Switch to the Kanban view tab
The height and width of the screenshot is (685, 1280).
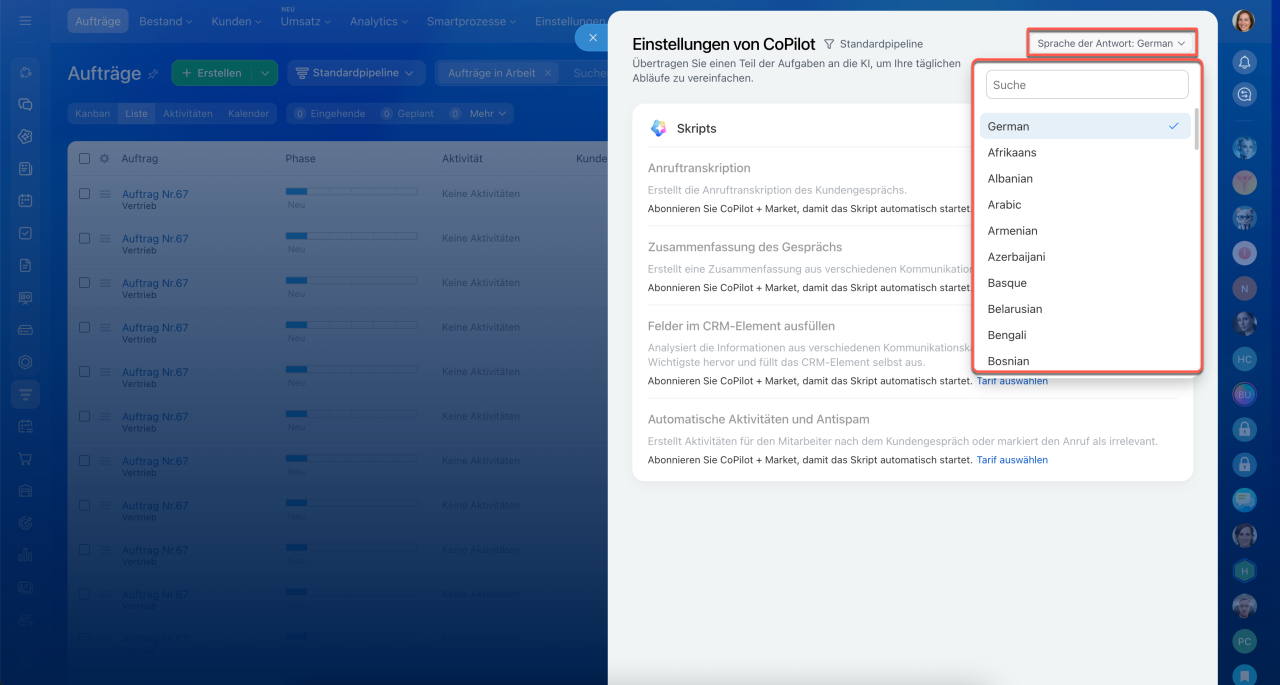(93, 114)
